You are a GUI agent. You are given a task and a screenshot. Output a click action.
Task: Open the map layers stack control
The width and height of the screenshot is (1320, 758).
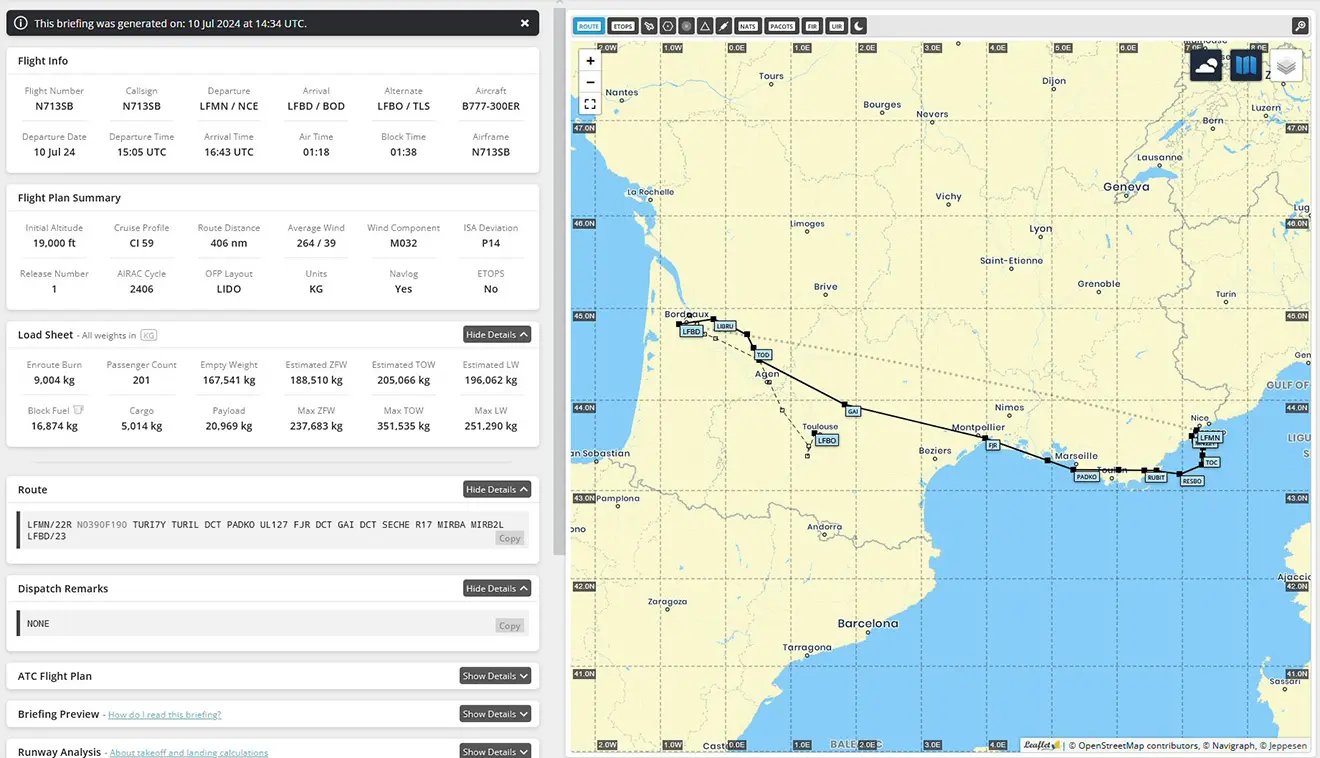(x=1287, y=66)
